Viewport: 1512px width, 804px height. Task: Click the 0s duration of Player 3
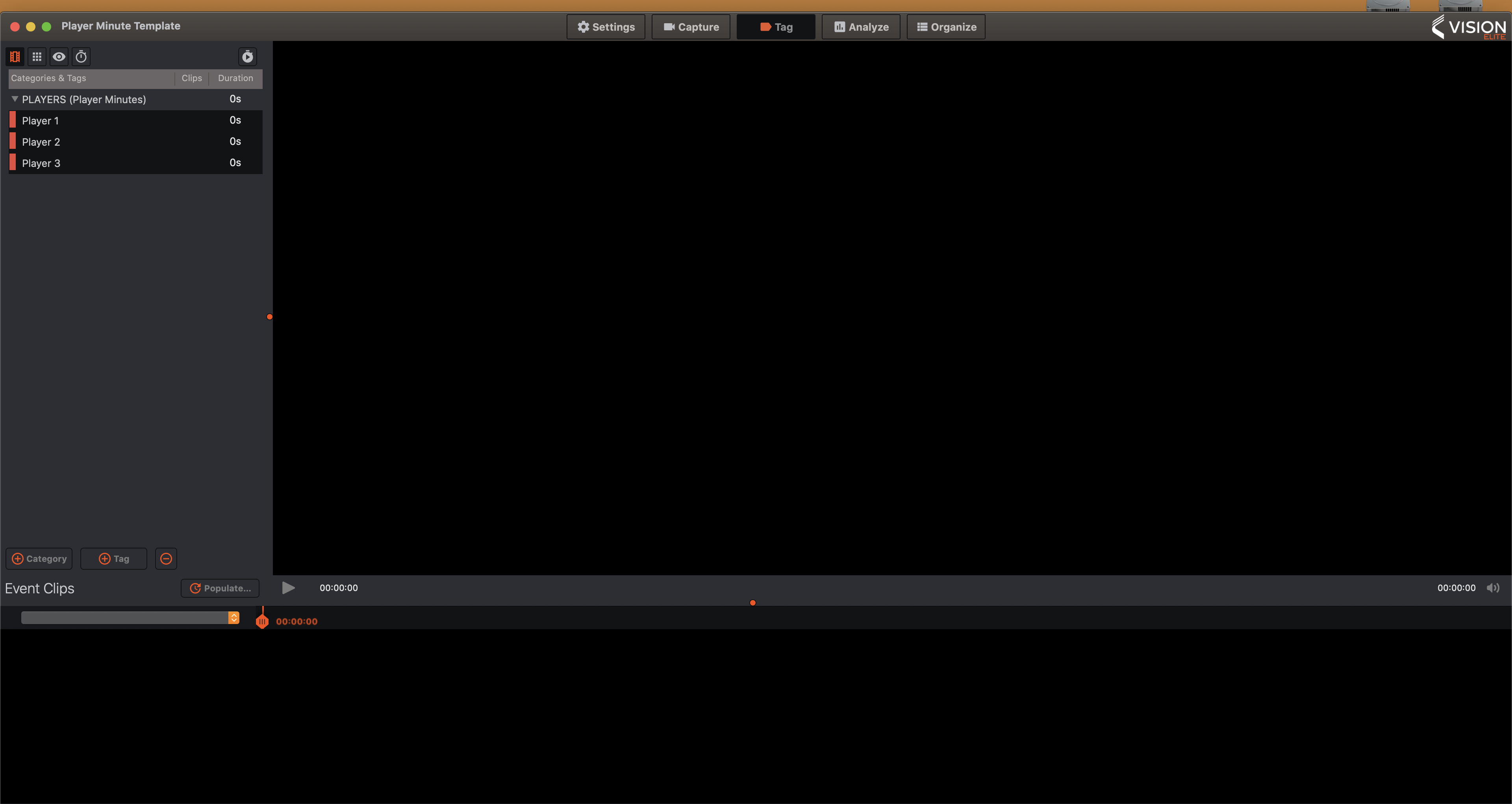[235, 163]
